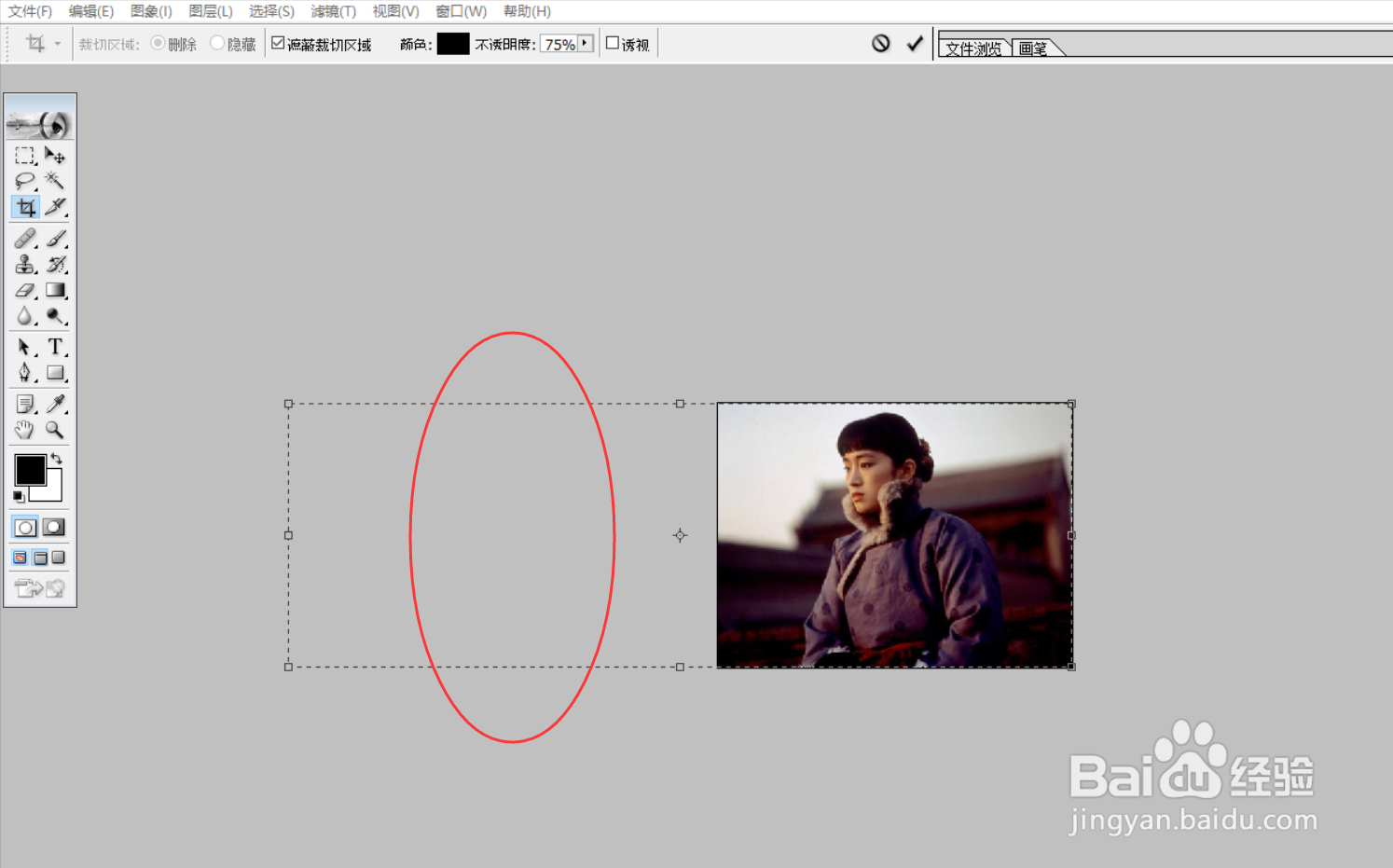Switch to Full Screen mode
The image size is (1393, 868).
pyautogui.click(x=59, y=558)
